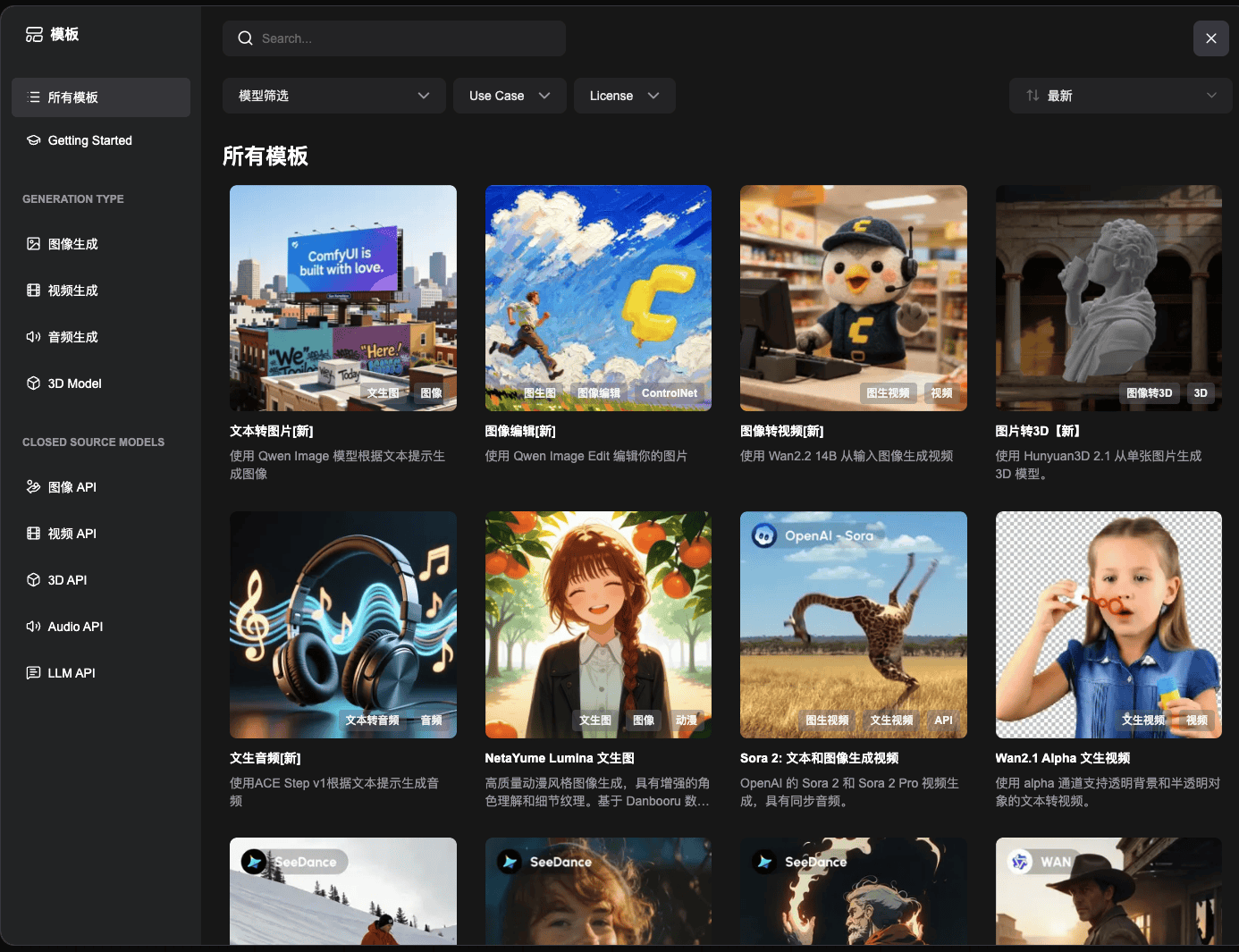Open the Use Case filter dropdown
Viewport: 1239px width, 952px height.
pyautogui.click(x=510, y=96)
